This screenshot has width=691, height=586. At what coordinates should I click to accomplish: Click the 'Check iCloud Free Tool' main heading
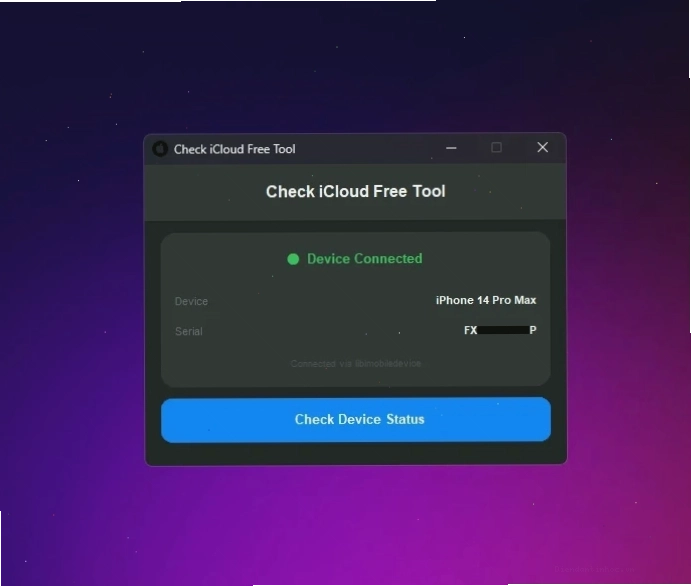[355, 192]
